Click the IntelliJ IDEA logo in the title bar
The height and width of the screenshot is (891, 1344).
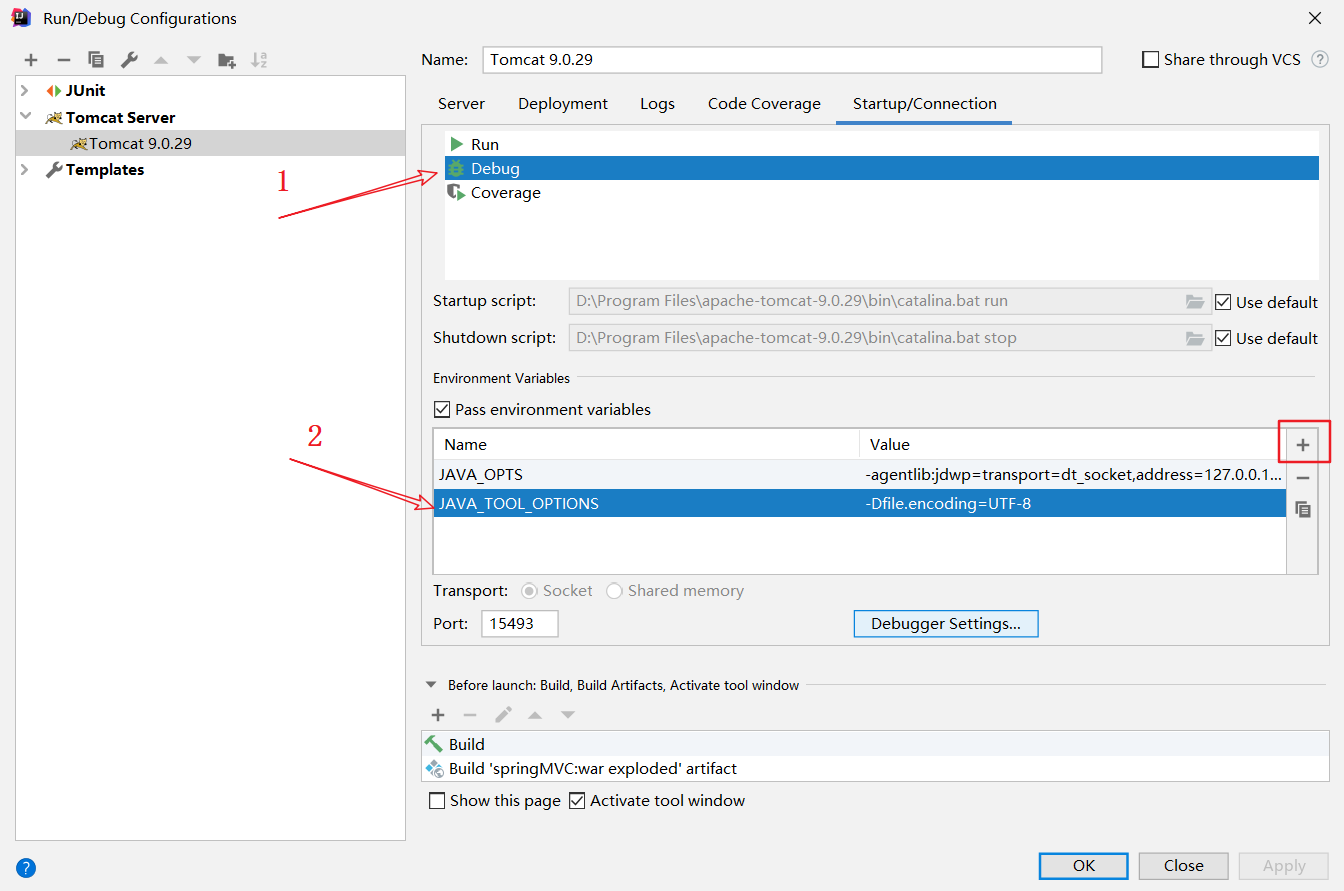point(21,18)
